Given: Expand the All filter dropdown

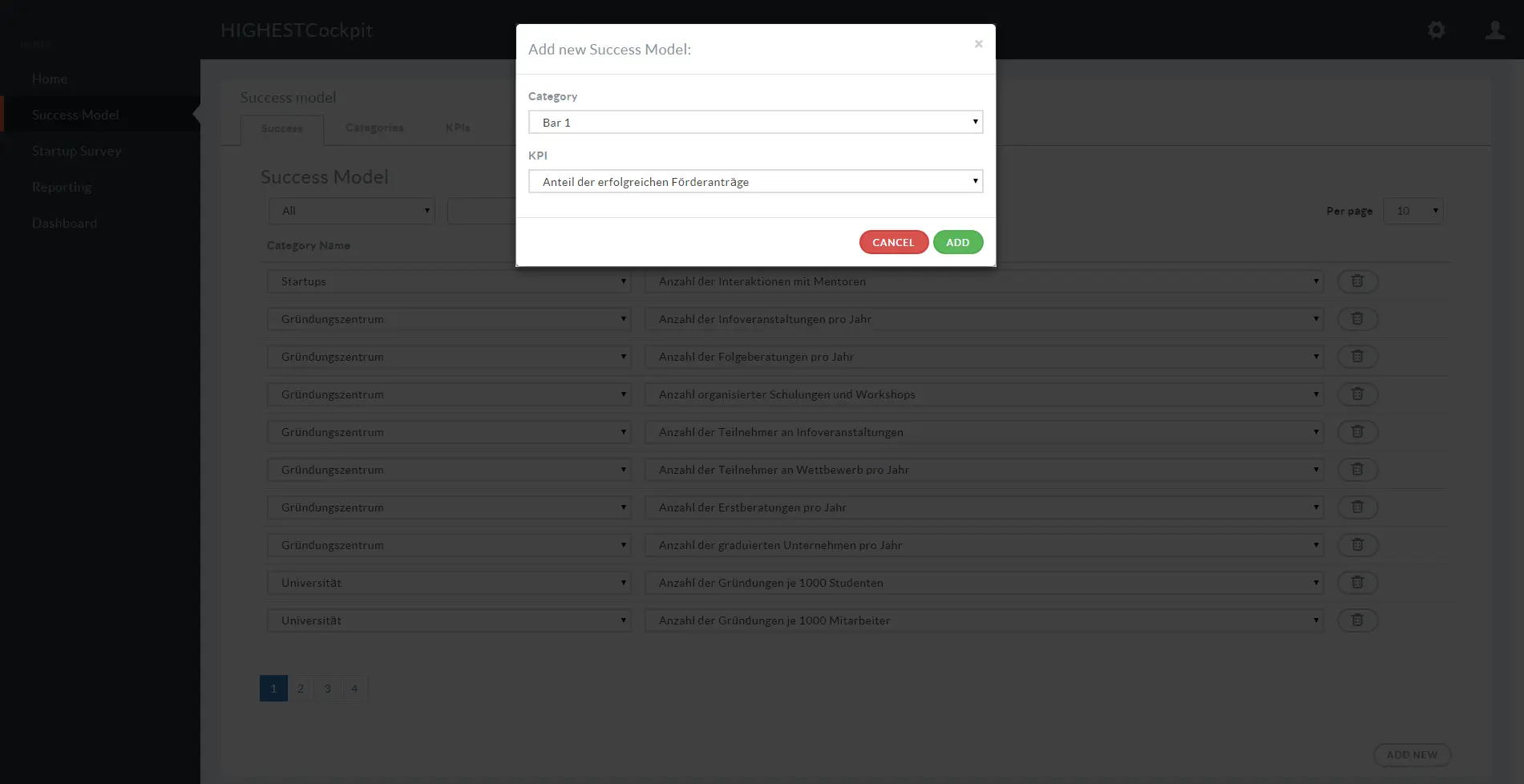Looking at the screenshot, I should coord(351,212).
